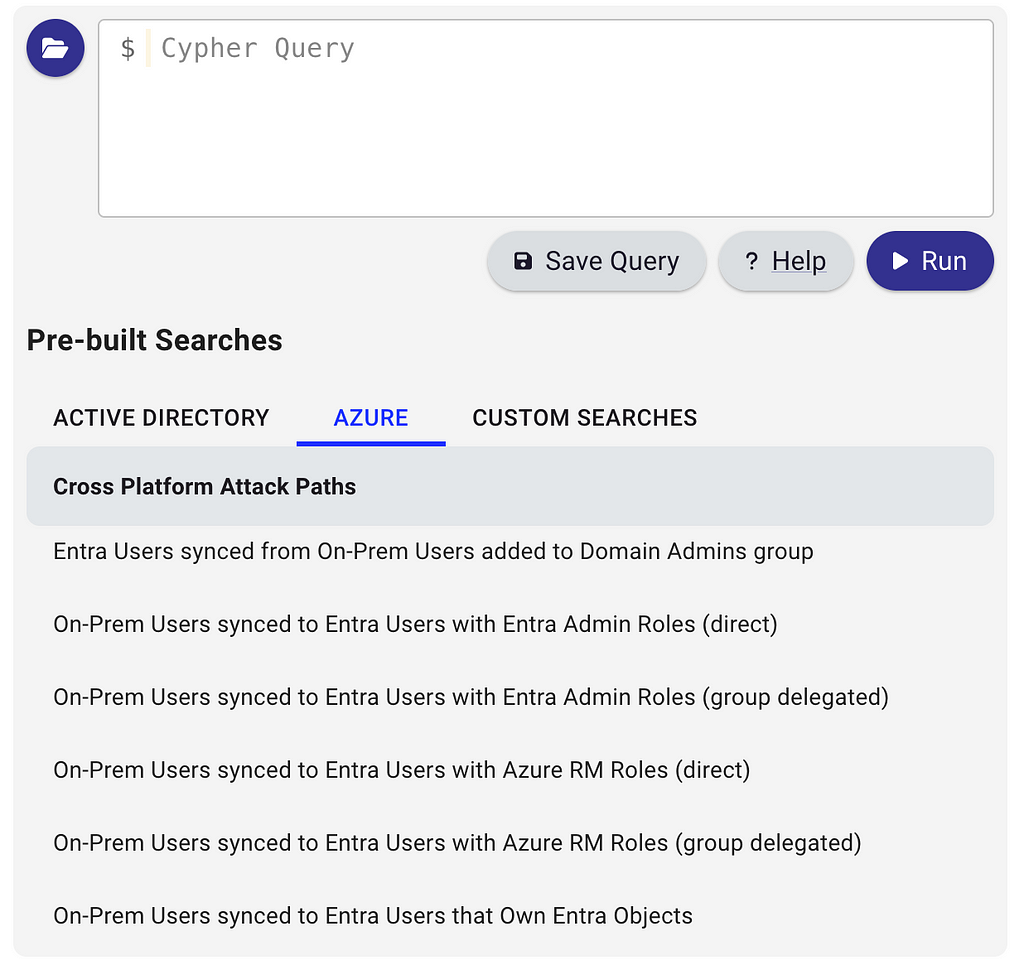
Task: Click the floppy disk Save Query icon
Action: pyautogui.click(x=522, y=261)
